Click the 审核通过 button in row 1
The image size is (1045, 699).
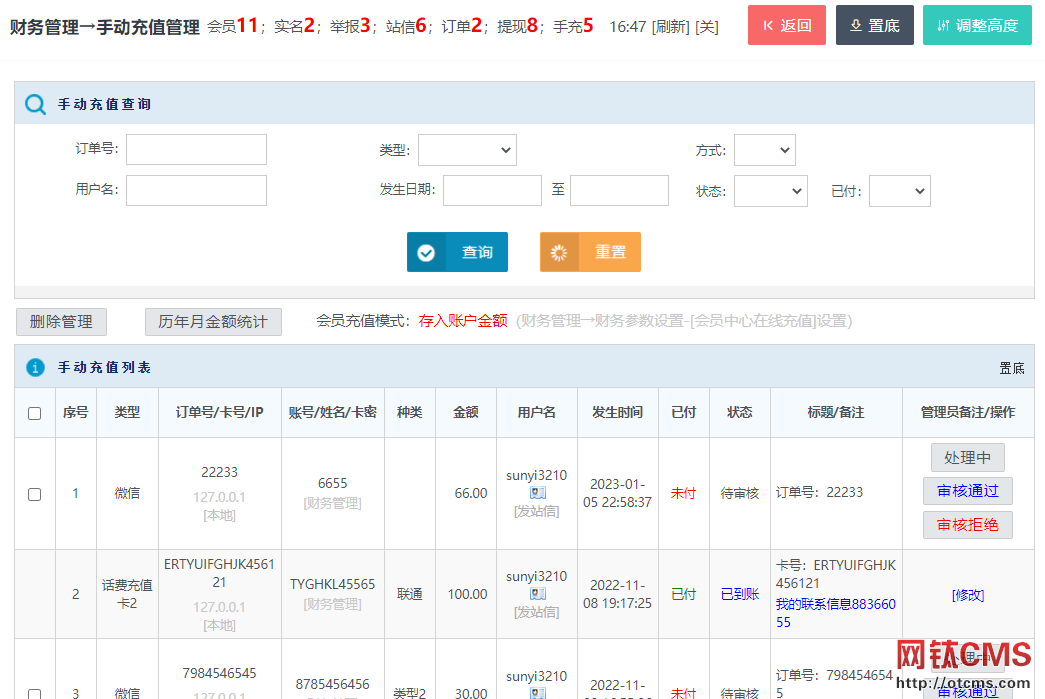967,491
